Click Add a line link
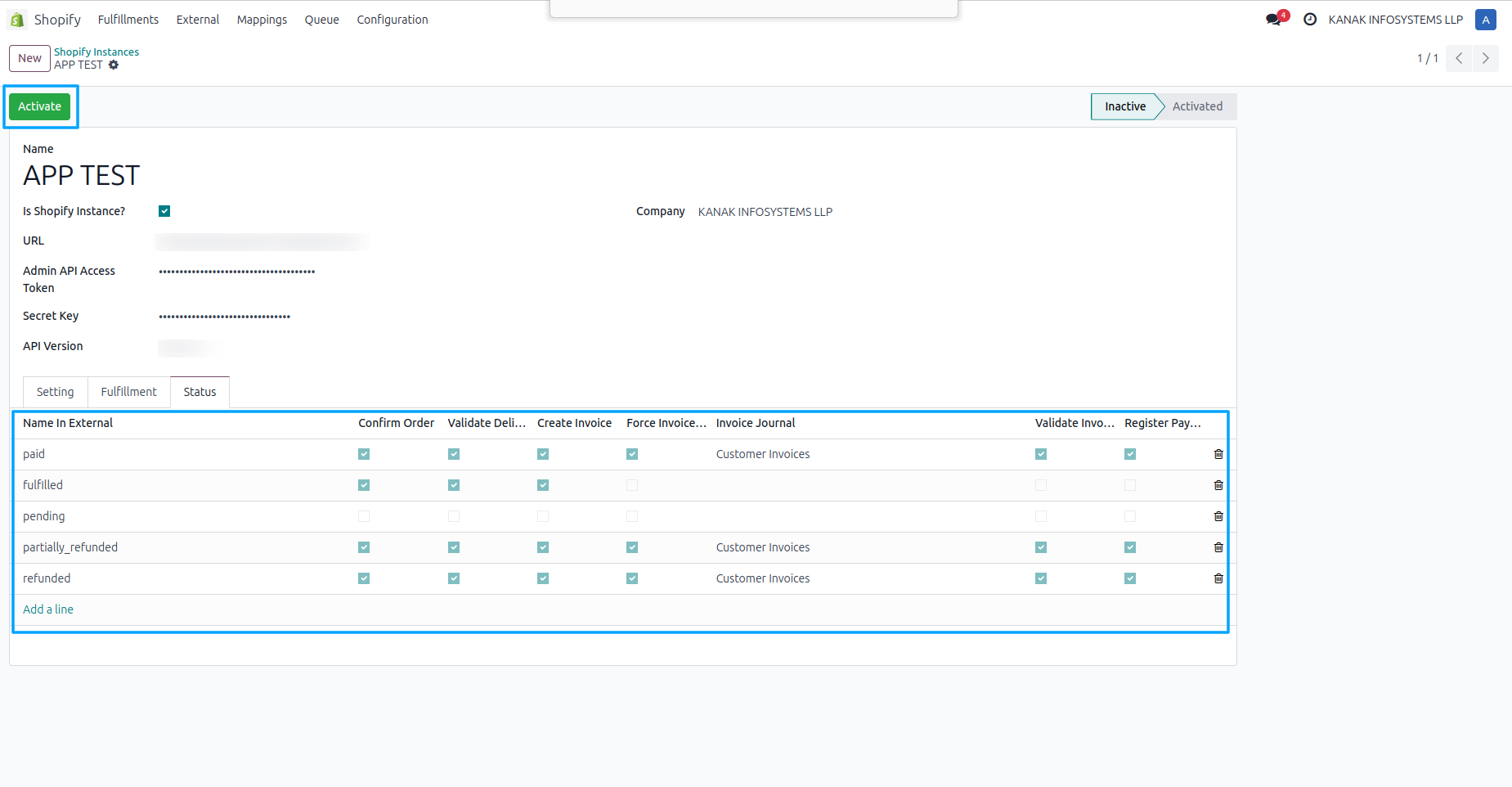 click(x=48, y=609)
